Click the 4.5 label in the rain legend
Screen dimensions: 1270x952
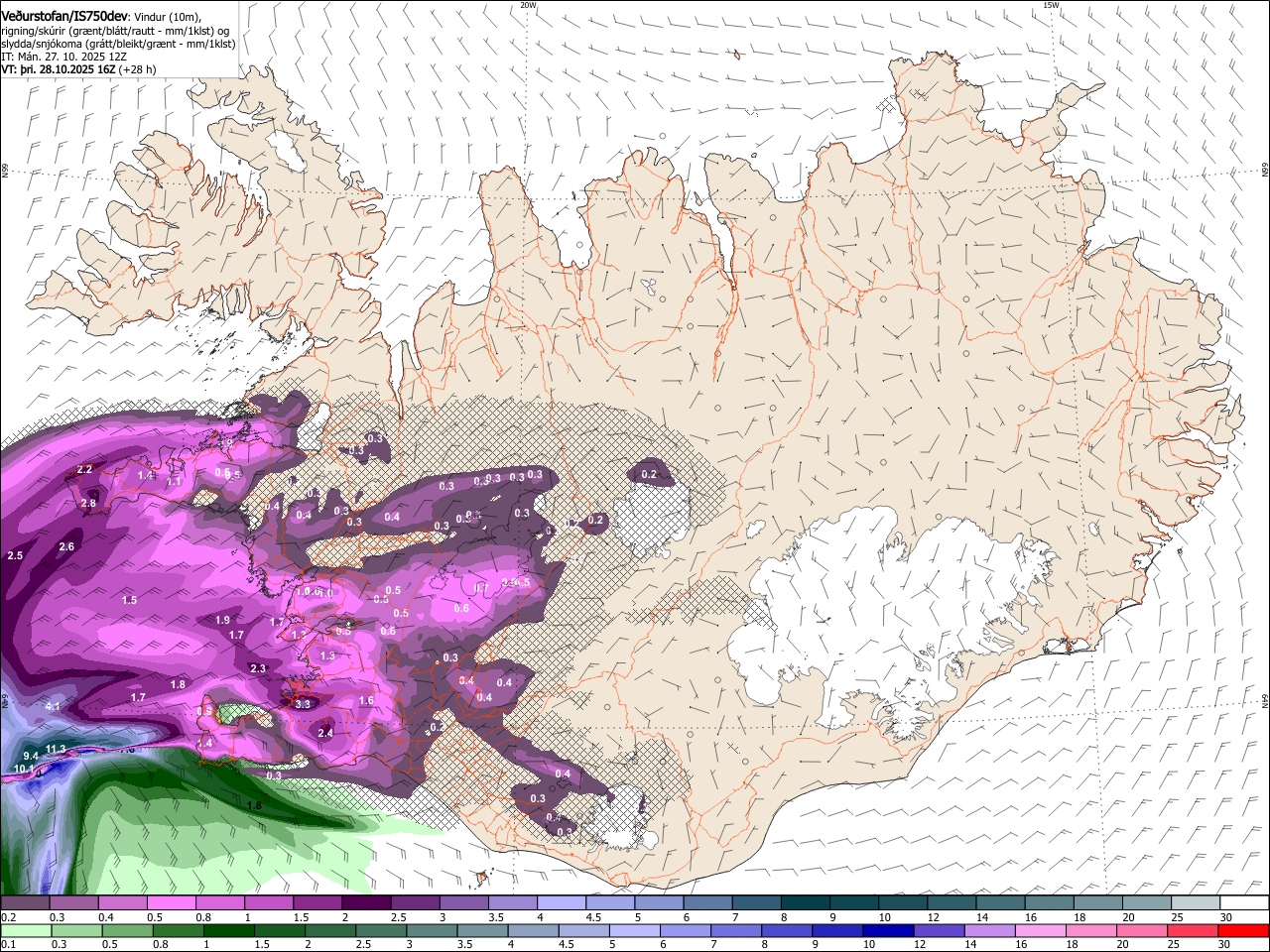pos(567,945)
